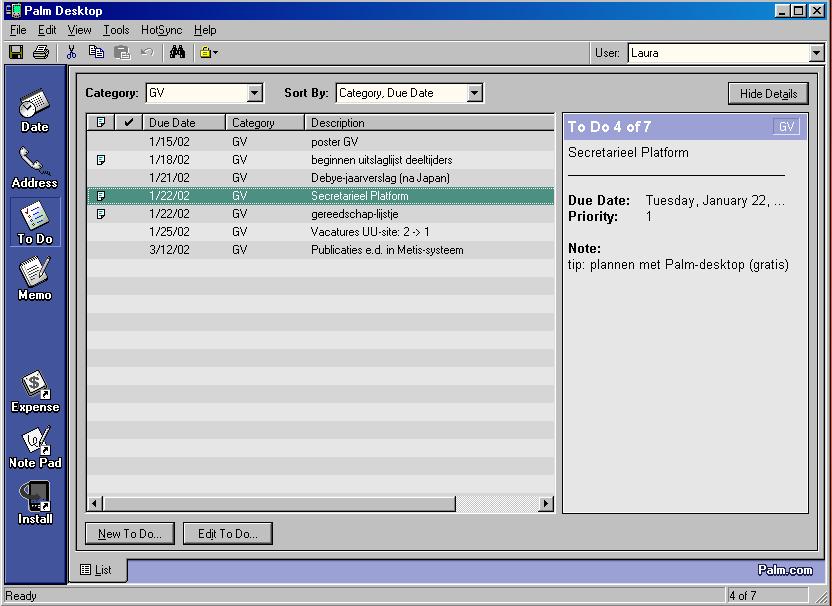The height and width of the screenshot is (606, 832).
Task: Click the GV category badge in details
Action: pos(786,127)
